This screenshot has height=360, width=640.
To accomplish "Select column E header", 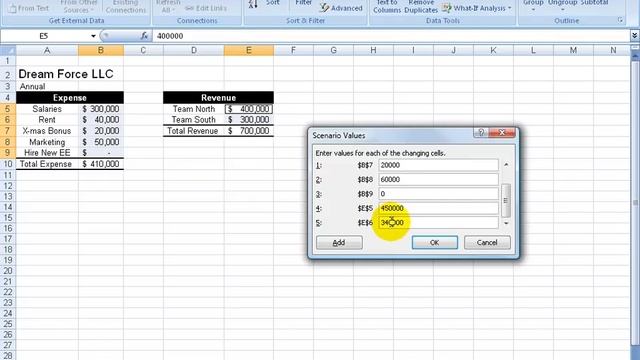I will [x=249, y=50].
